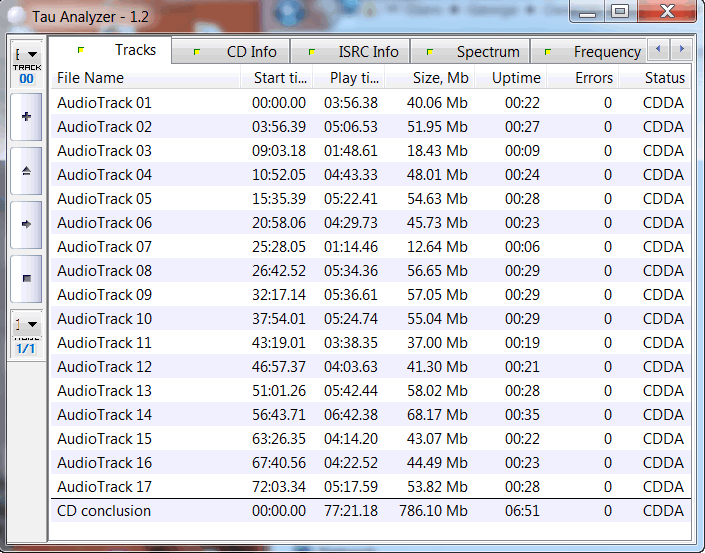Select AudioTrack 01 row
The width and height of the screenshot is (705, 553).
coord(105,103)
